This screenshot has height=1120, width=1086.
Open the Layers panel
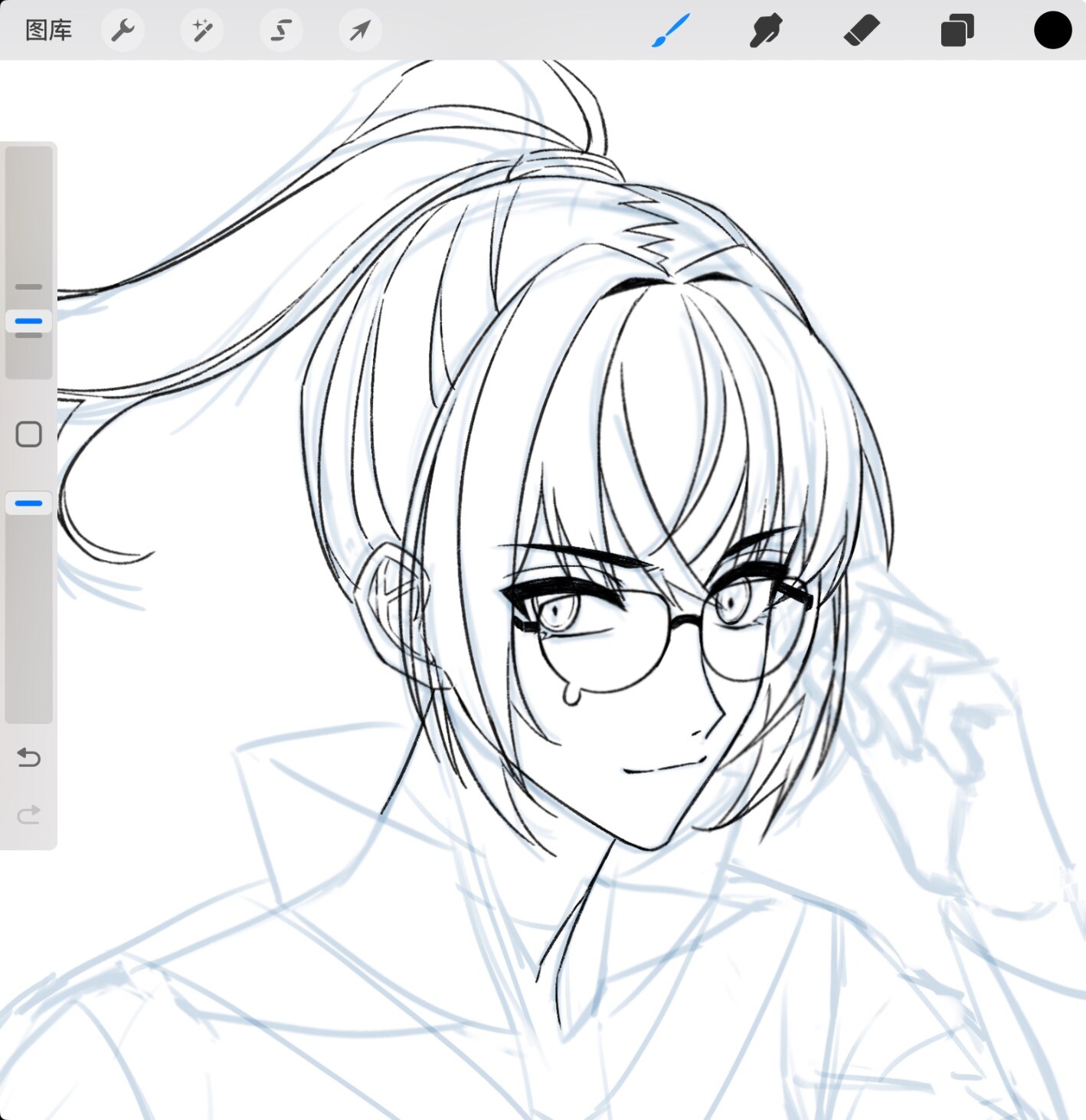pos(957,31)
